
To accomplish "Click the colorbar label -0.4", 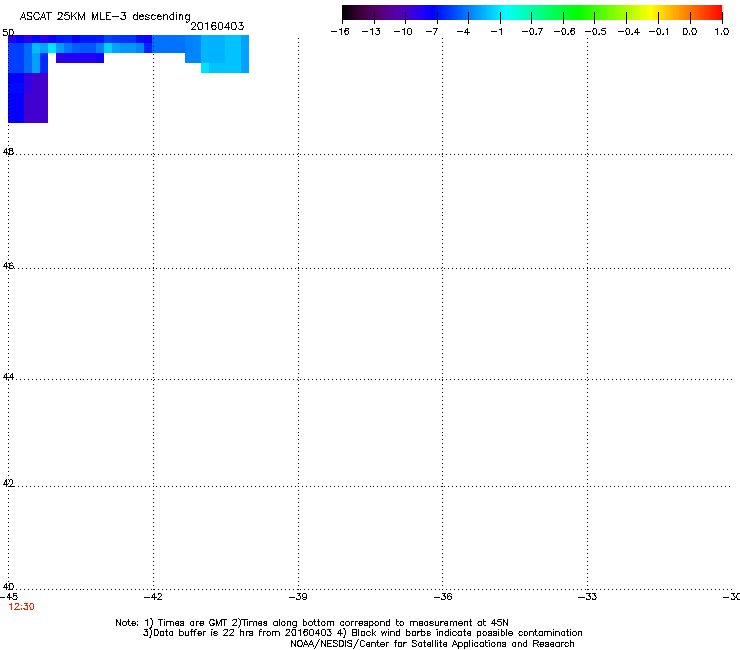I will [x=629, y=32].
